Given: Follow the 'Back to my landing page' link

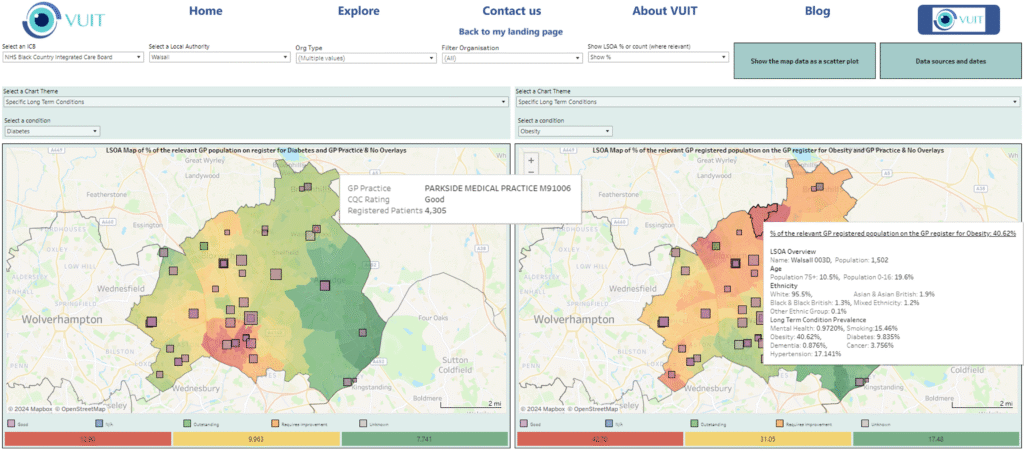Looking at the screenshot, I should (x=510, y=32).
